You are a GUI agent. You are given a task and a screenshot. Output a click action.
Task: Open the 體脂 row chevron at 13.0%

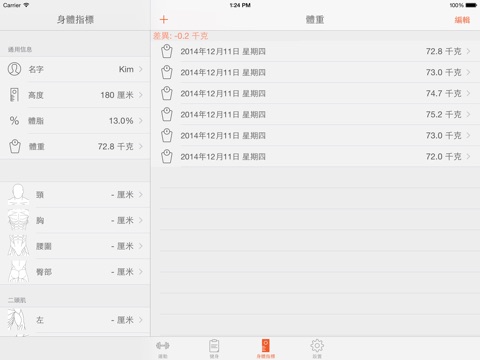point(141,121)
